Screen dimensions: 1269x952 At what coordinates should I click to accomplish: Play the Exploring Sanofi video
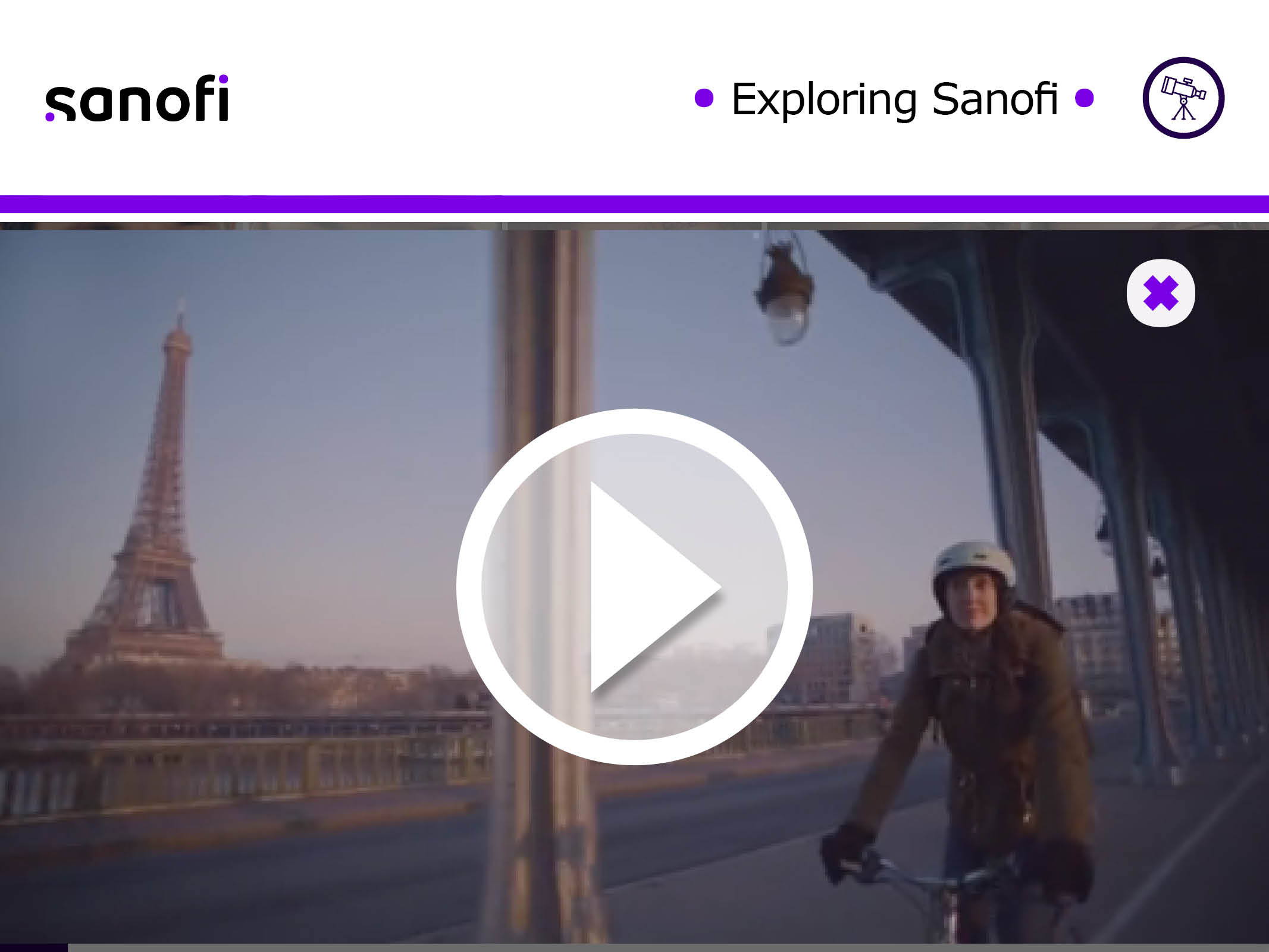634,587
